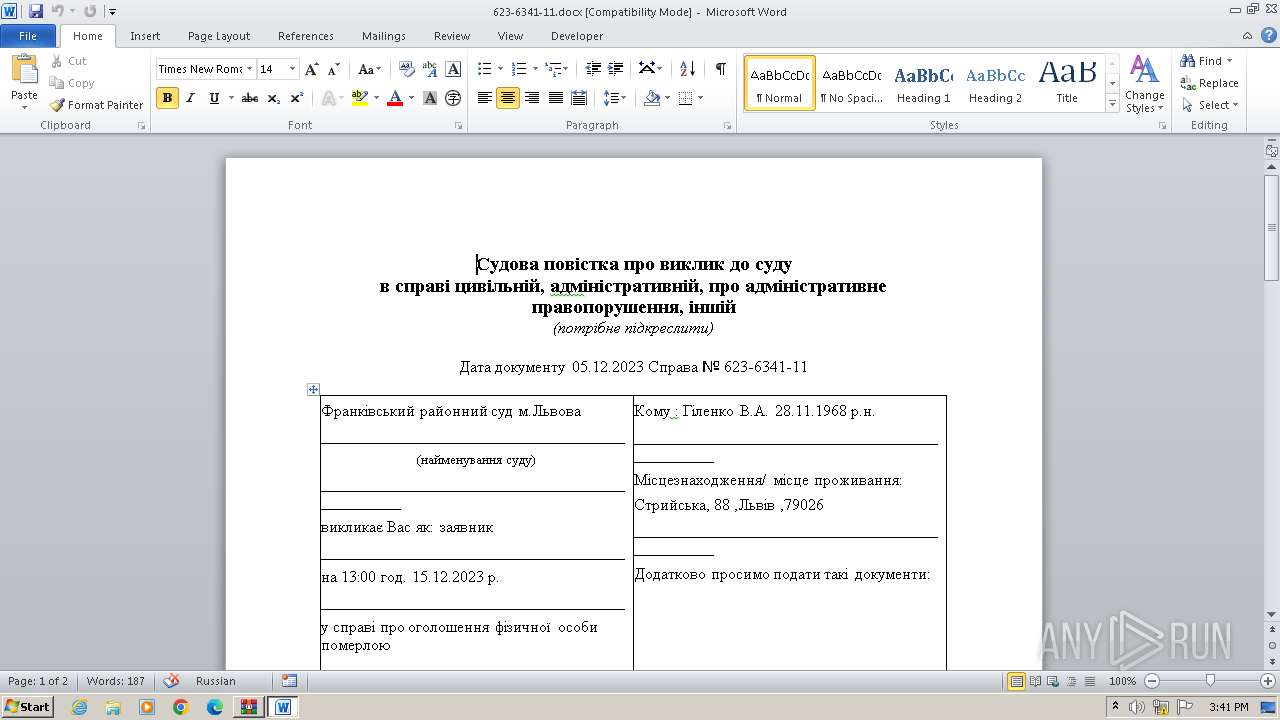This screenshot has width=1280, height=720.
Task: Click the Save icon in Quick Access toolbar
Action: pos(36,11)
